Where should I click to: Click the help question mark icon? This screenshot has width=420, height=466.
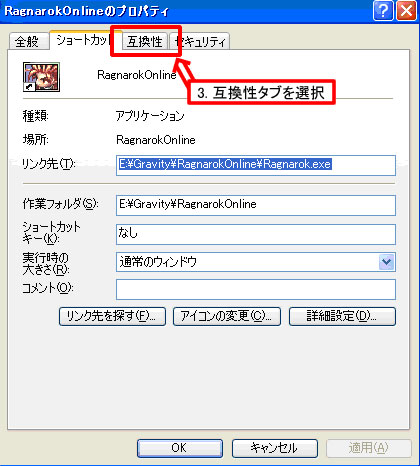[383, 11]
